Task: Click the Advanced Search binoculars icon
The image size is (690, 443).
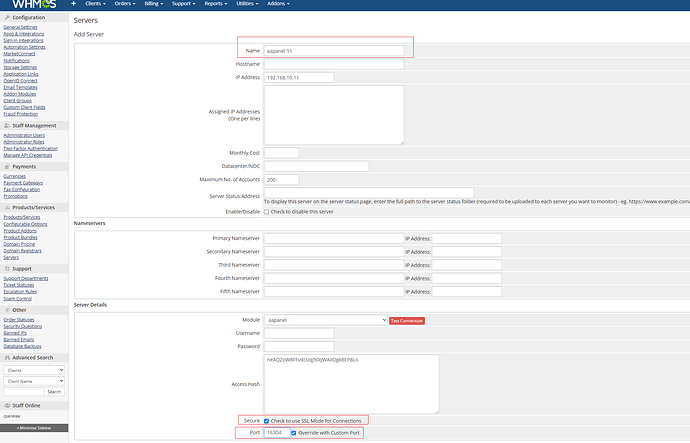Action: pos(6,357)
